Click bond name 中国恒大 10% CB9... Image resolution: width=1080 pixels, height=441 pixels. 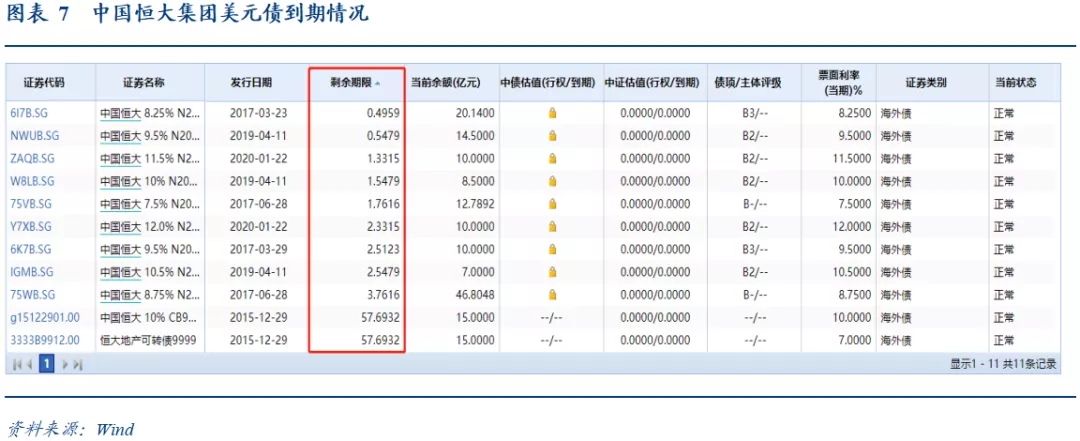coord(150,318)
